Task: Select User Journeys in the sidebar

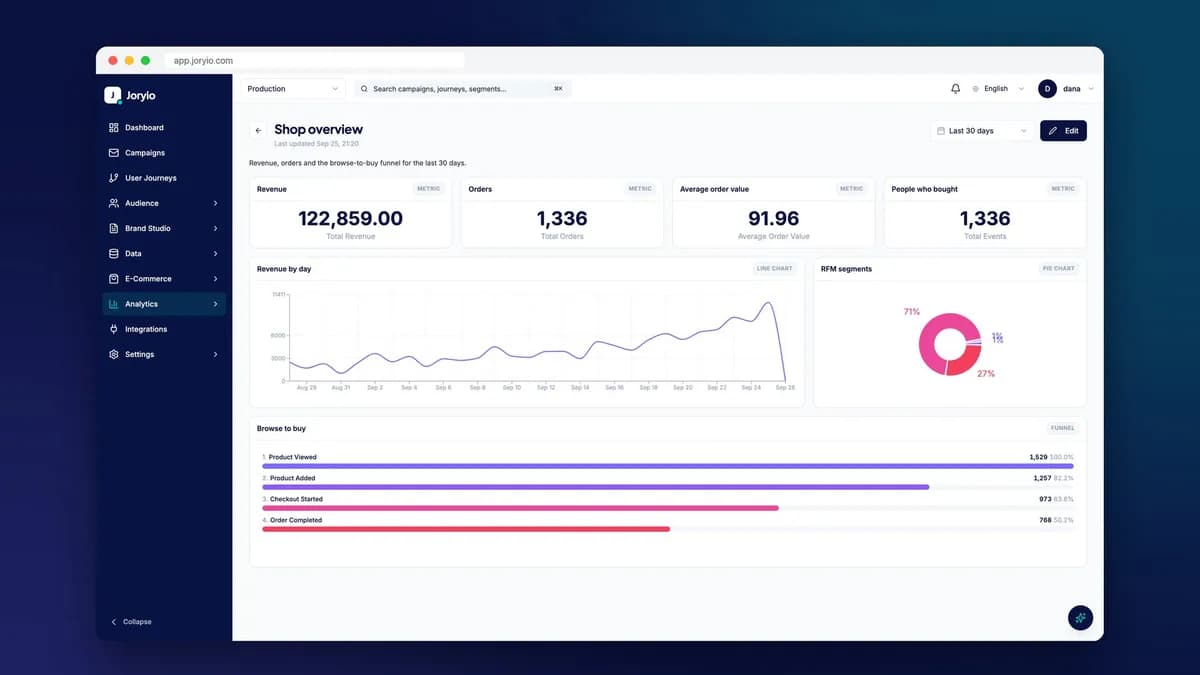Action: click(x=165, y=178)
